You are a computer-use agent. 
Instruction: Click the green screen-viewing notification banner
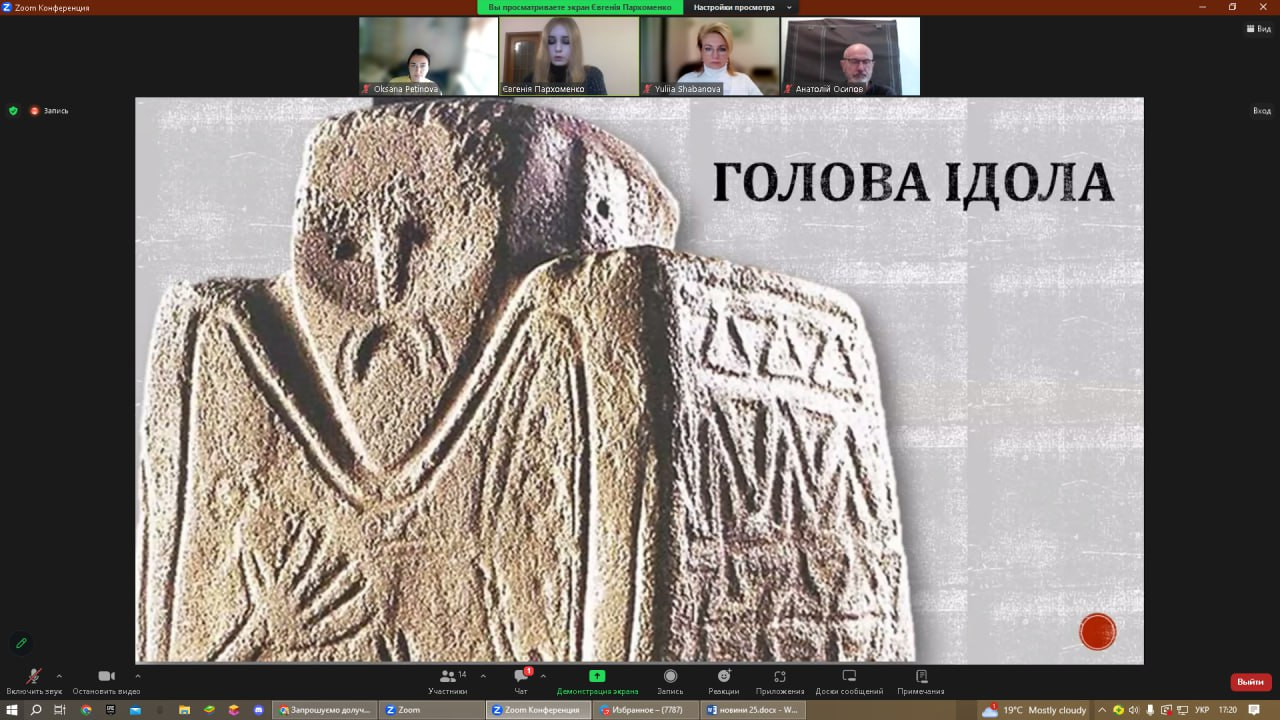(x=580, y=7)
